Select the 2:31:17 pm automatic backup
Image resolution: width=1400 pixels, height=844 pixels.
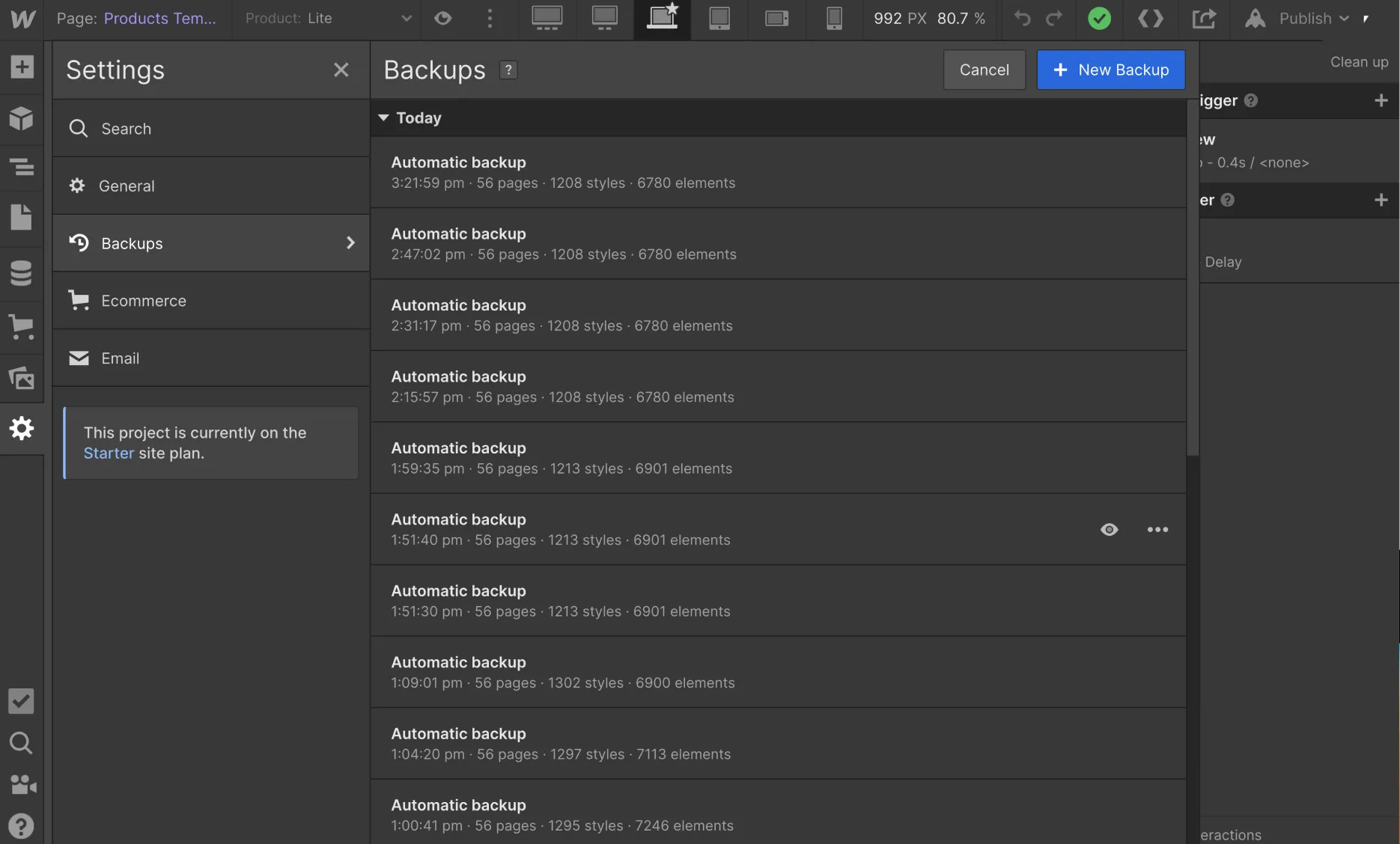[x=778, y=315]
